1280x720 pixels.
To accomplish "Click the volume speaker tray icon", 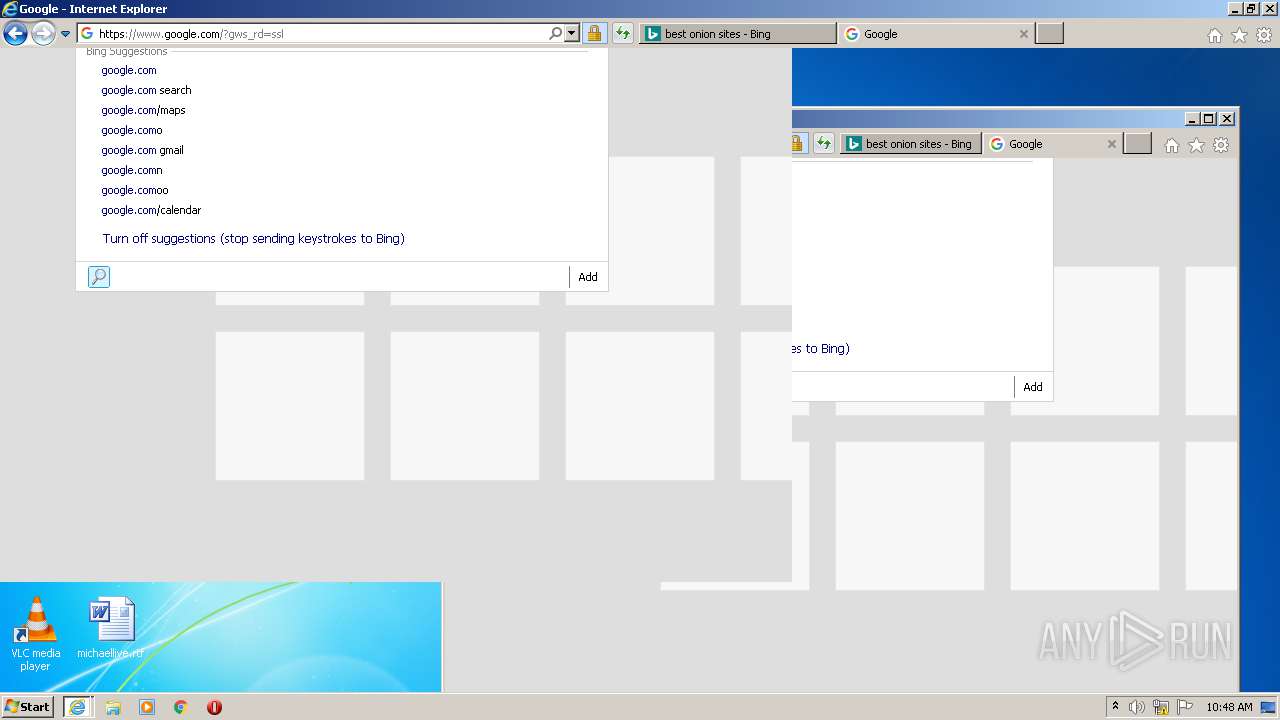I will click(x=1137, y=707).
